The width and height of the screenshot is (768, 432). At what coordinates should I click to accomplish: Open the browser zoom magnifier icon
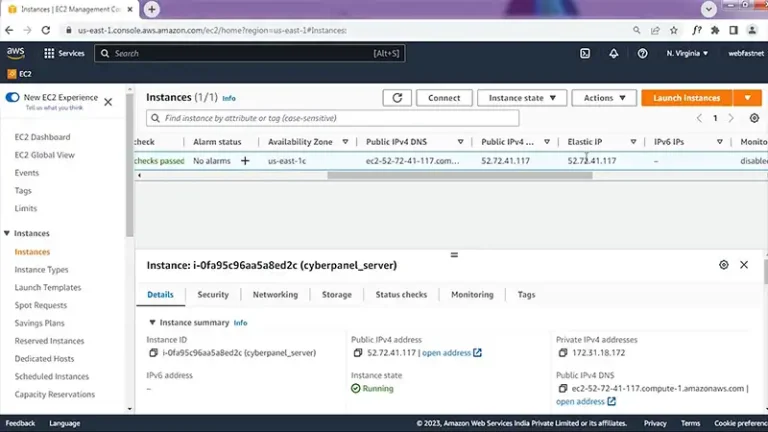[x=636, y=30]
